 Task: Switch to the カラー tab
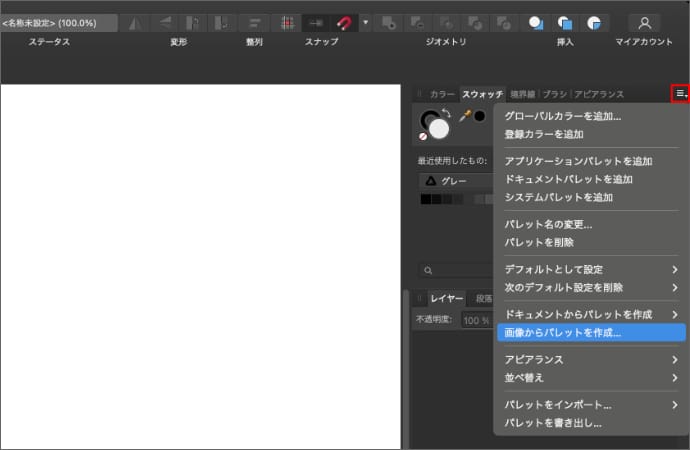(442, 94)
